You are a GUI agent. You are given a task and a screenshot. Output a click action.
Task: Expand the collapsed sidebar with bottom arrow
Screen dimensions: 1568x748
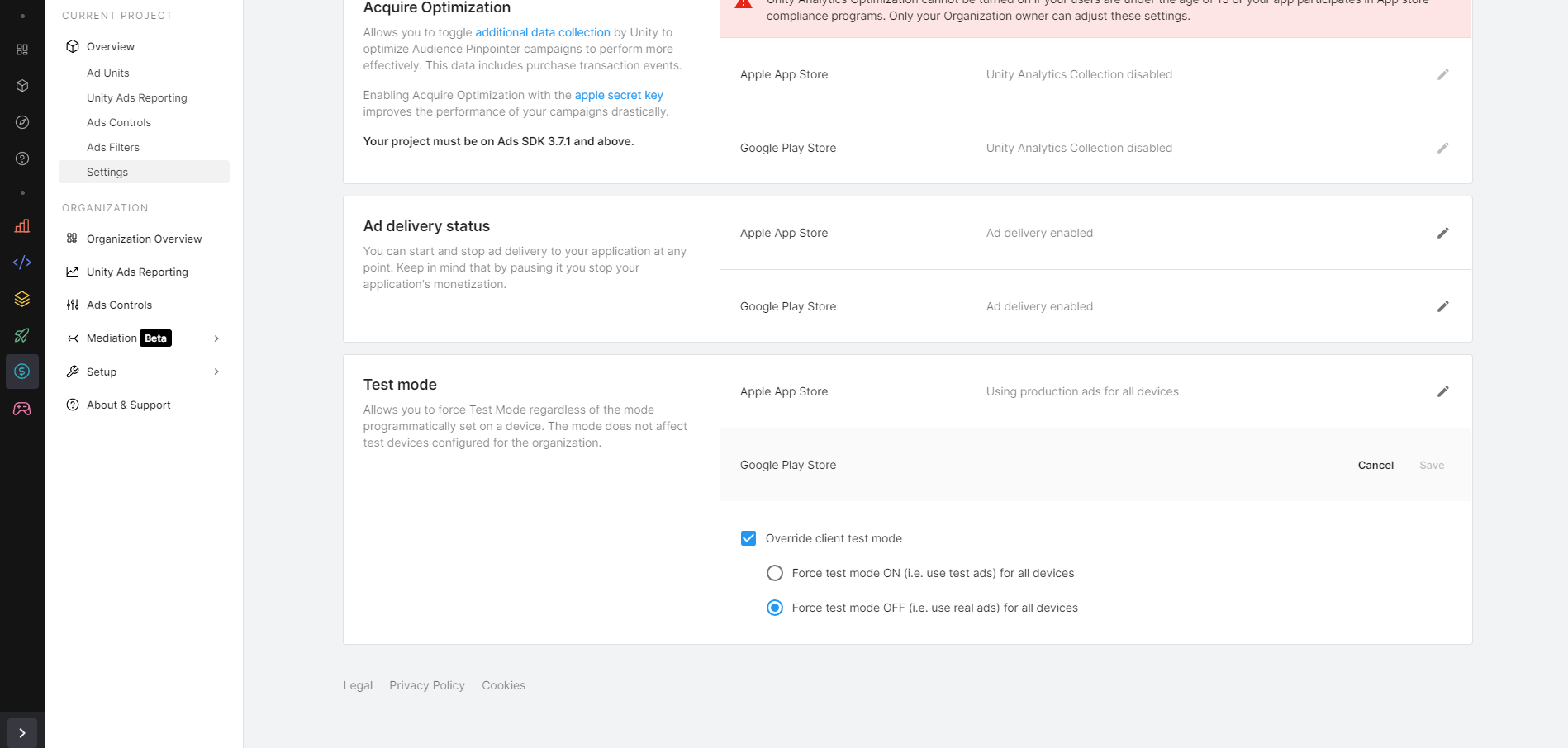[x=22, y=733]
